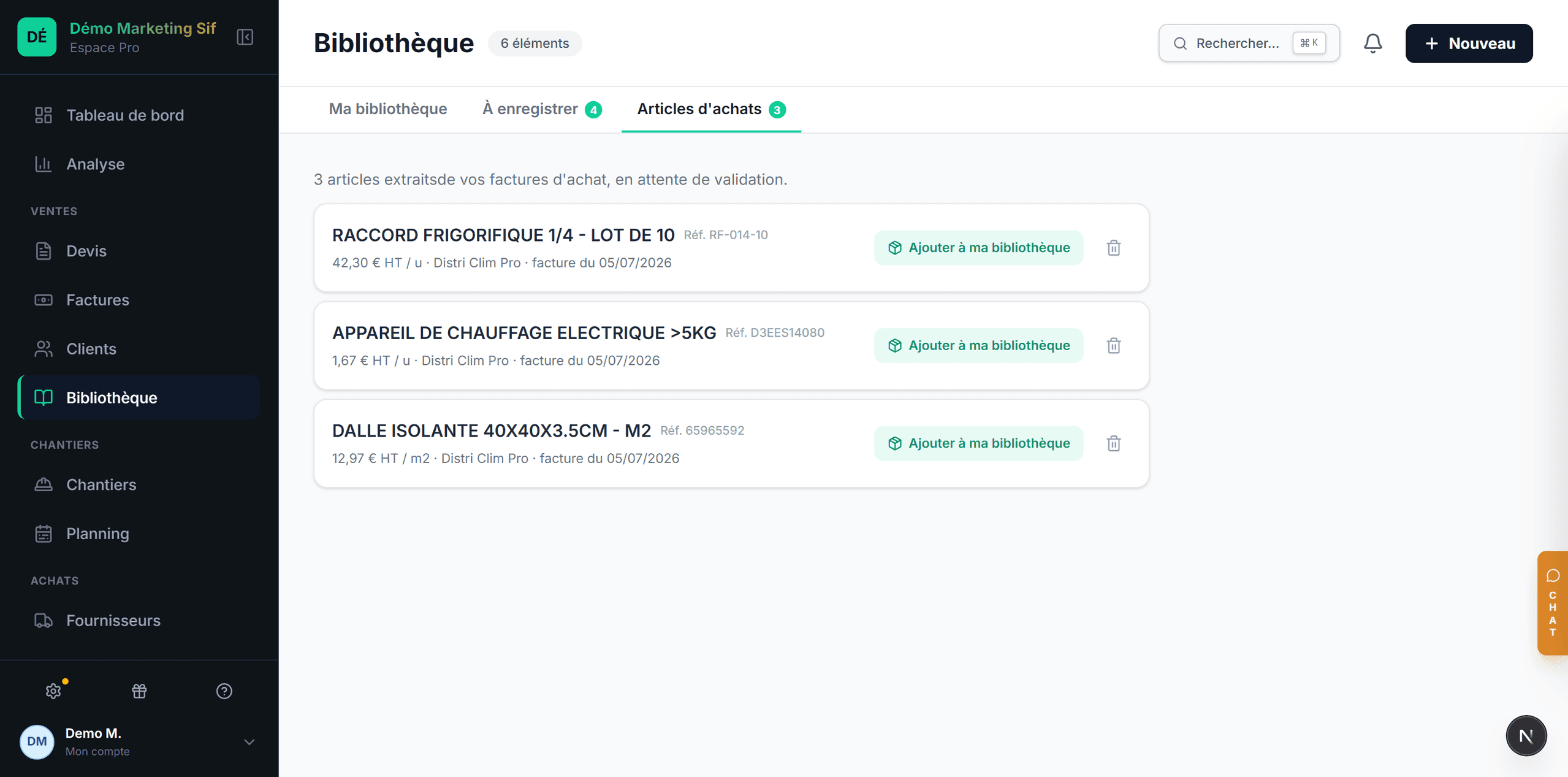1568x777 pixels.
Task: Switch to Ma bibliothèque tab
Action: tap(388, 109)
